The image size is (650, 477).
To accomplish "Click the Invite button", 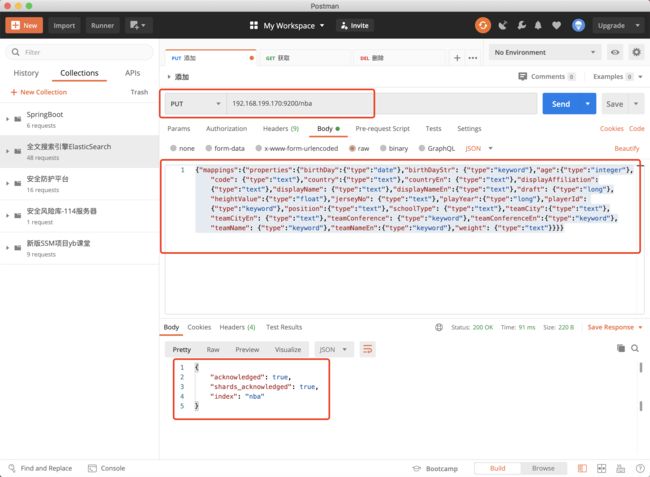I will coord(354,25).
